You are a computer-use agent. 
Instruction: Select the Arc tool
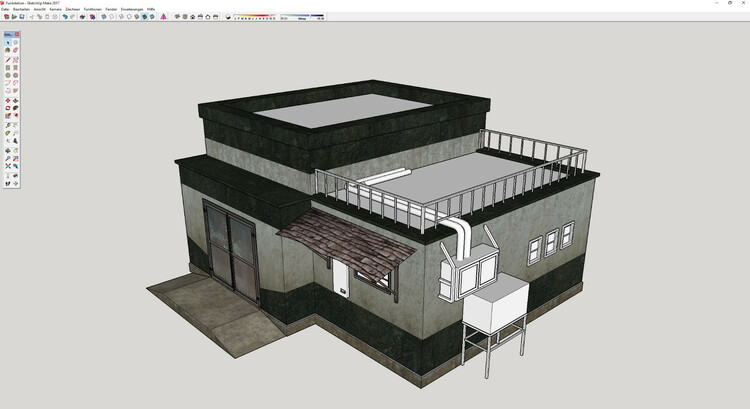pyautogui.click(x=8, y=83)
